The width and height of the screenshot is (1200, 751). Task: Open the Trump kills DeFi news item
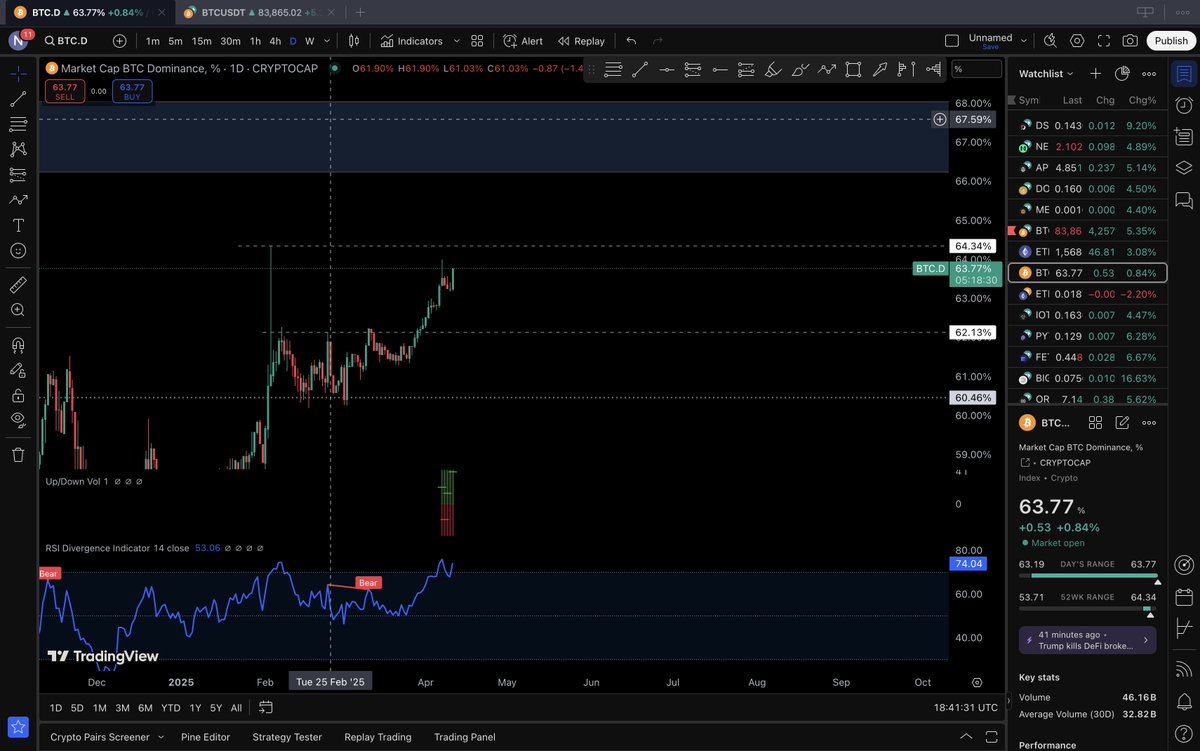tap(1087, 640)
